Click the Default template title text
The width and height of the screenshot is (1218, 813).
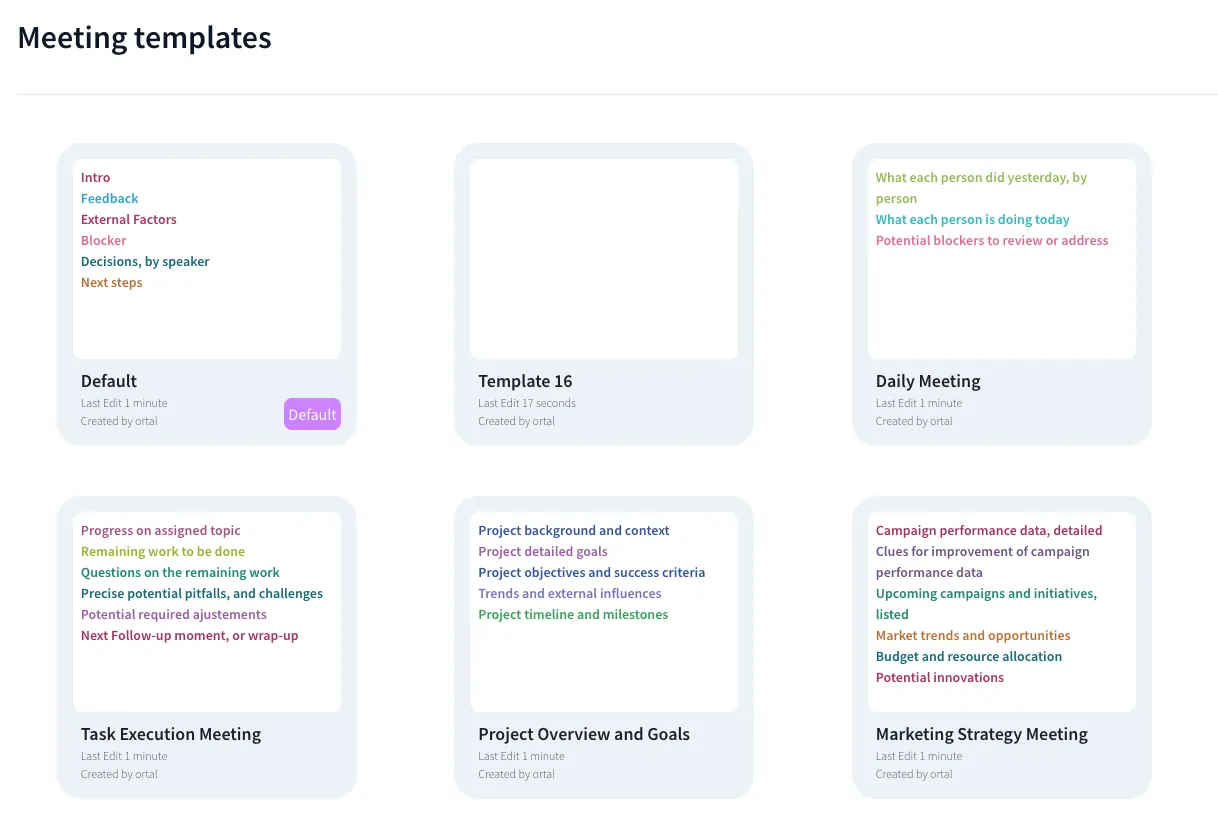(x=109, y=381)
